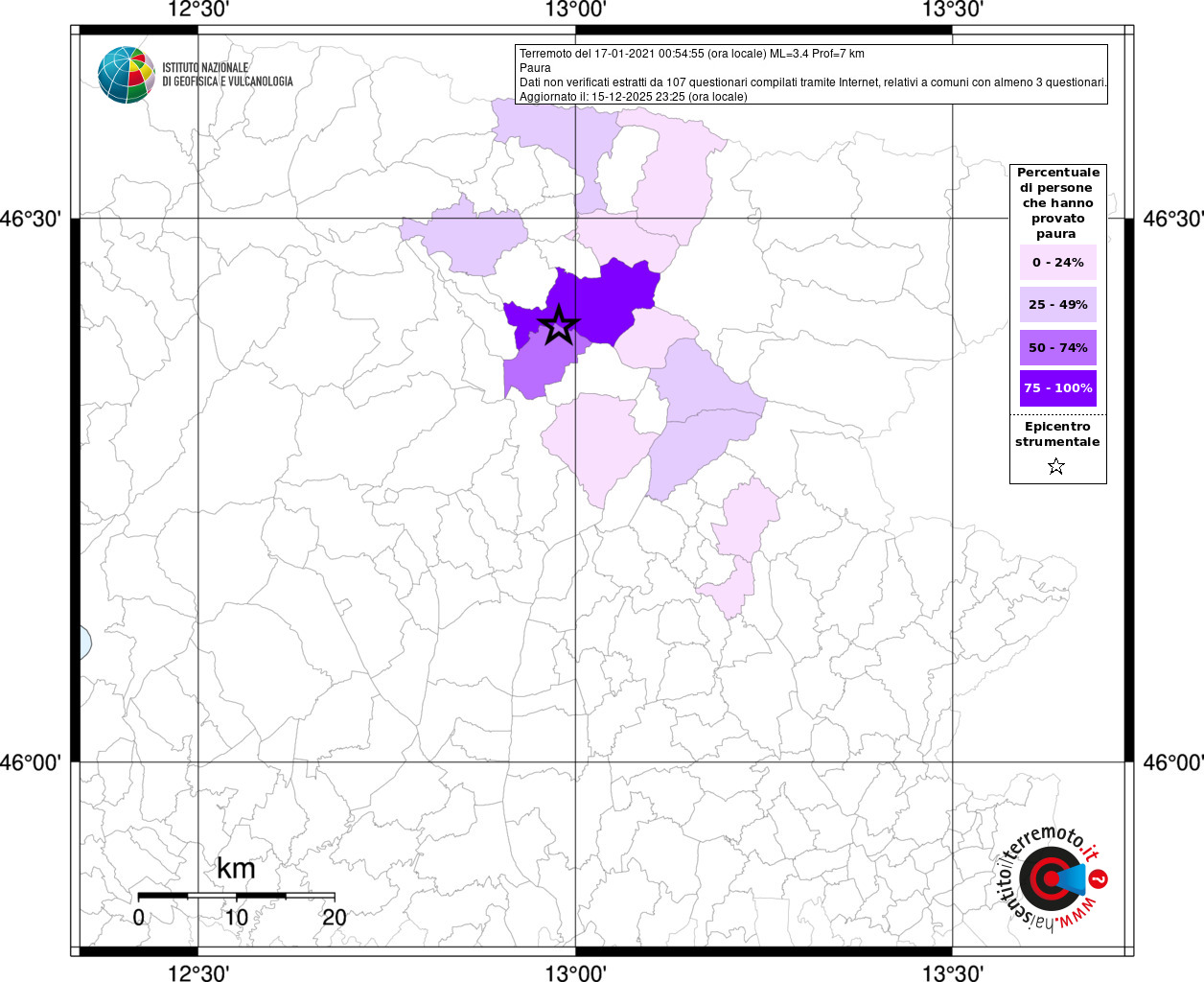Select the 25 - 49% legend swatch

(1058, 304)
